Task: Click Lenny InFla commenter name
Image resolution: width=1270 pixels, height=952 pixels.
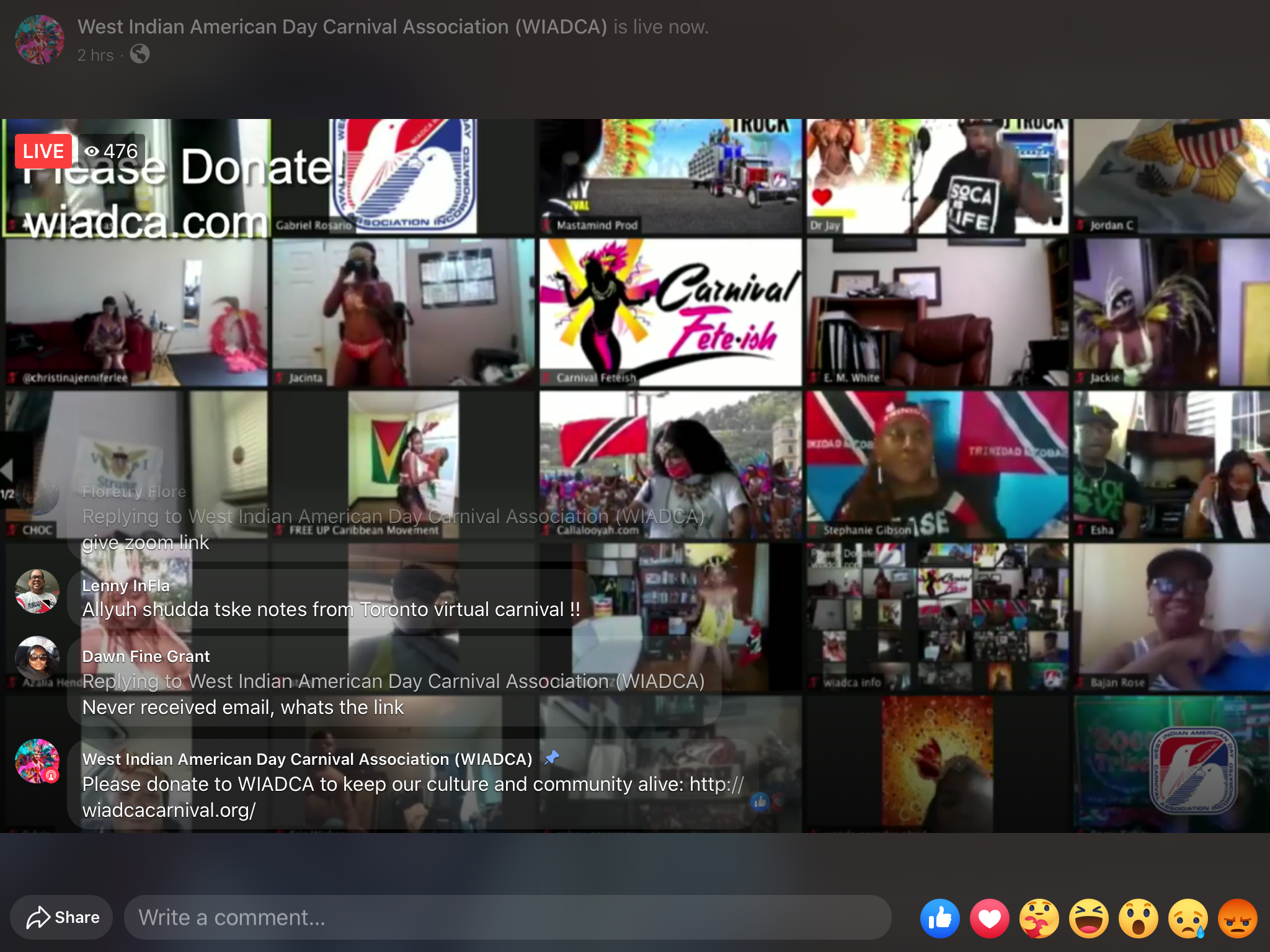Action: [x=126, y=586]
